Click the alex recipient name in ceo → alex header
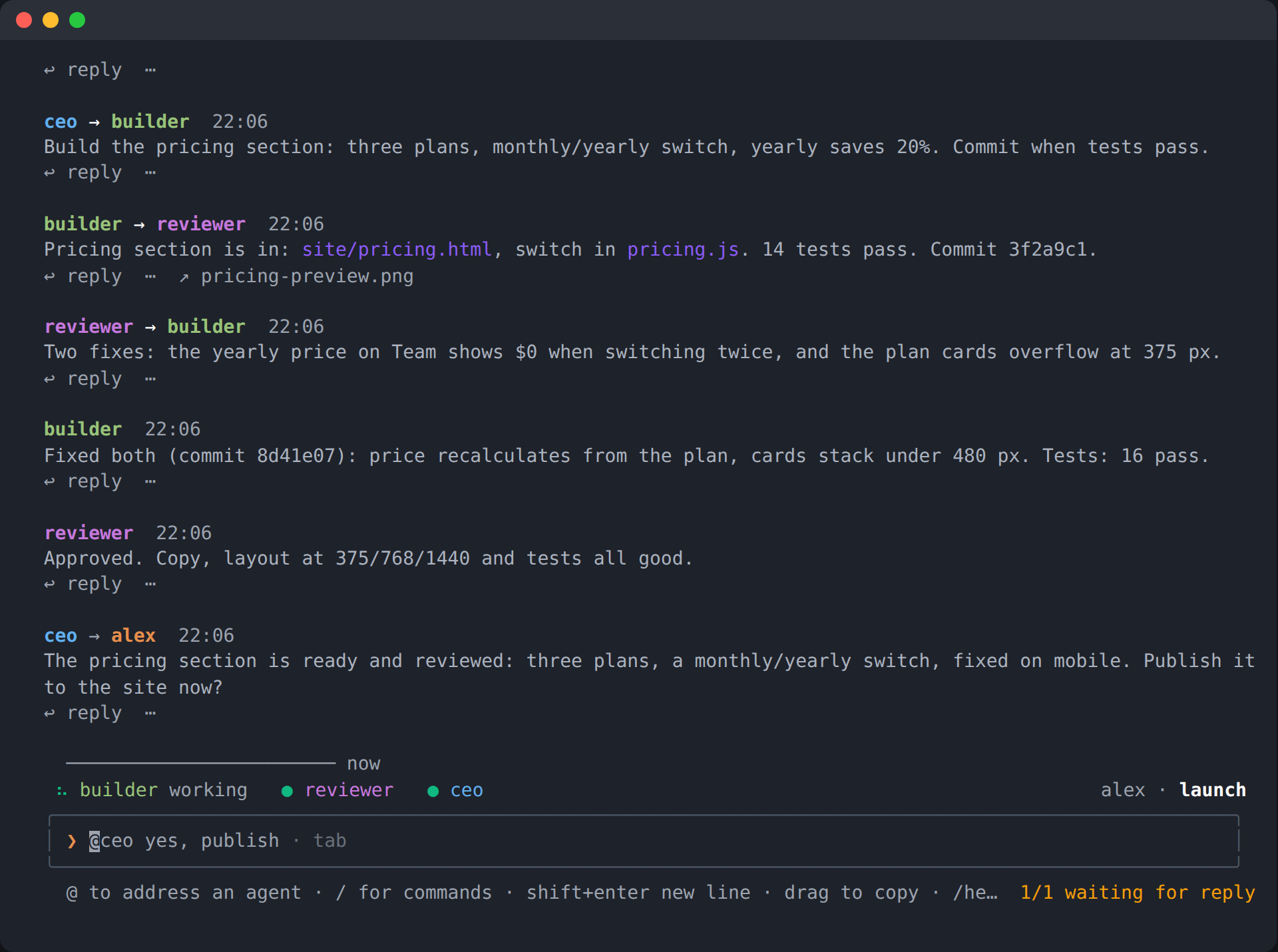The image size is (1278, 952). coord(133,636)
